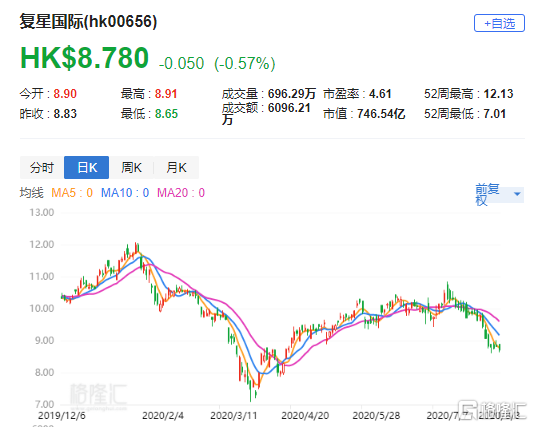Click the 今开 value 8.90

point(65,93)
